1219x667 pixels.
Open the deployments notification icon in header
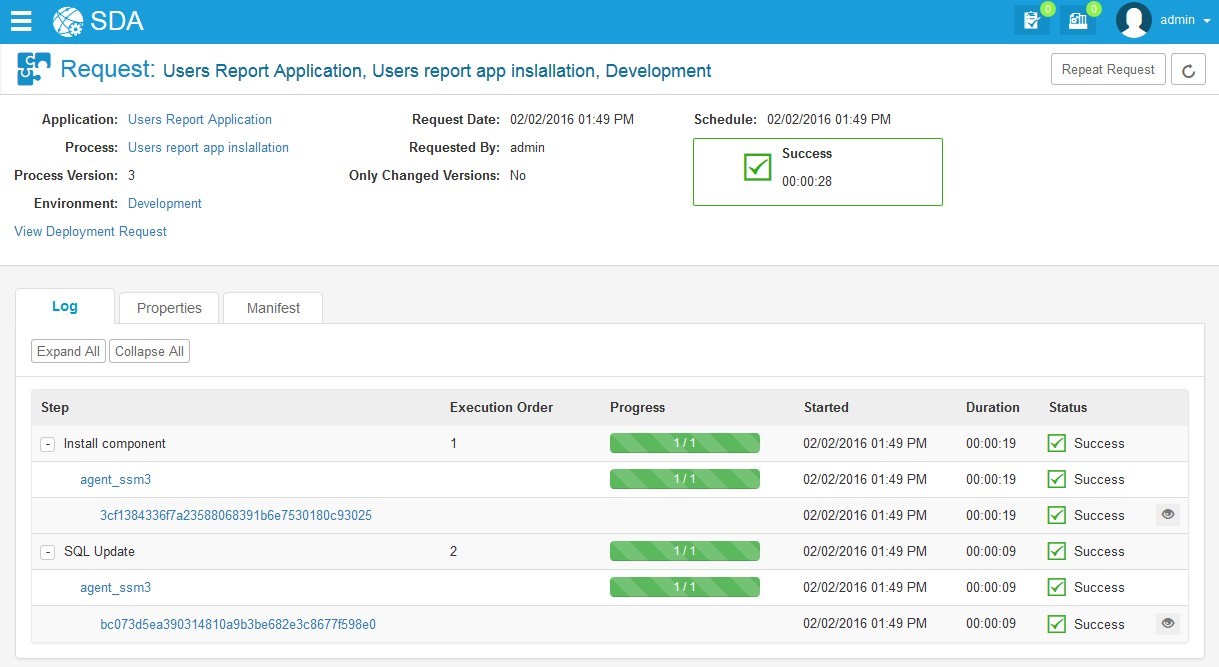[1077, 20]
